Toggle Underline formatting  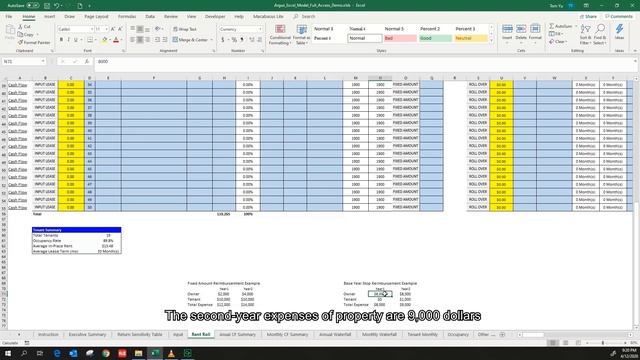pyautogui.click(x=76, y=40)
